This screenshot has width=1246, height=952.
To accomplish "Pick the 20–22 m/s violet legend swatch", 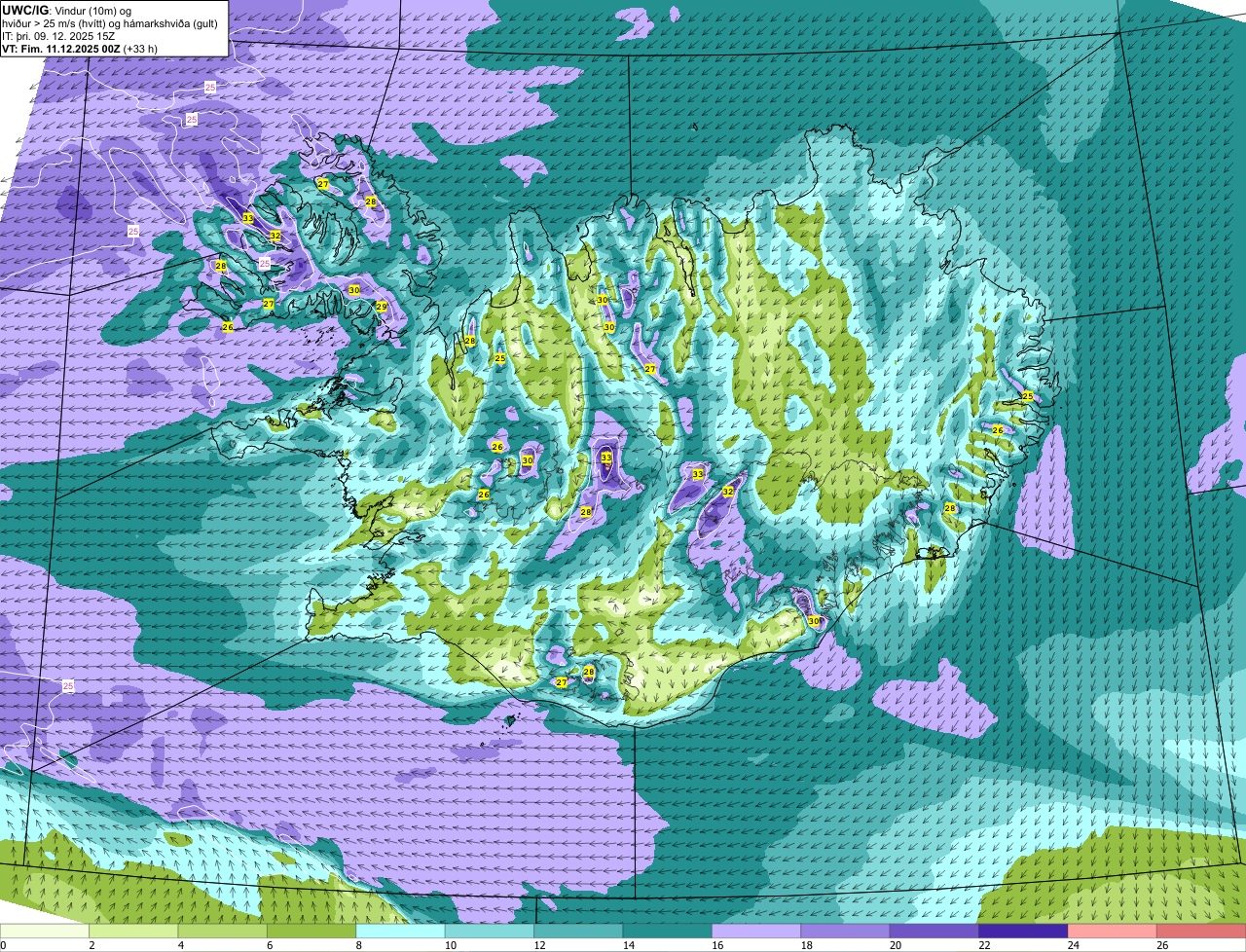I will 934,932.
